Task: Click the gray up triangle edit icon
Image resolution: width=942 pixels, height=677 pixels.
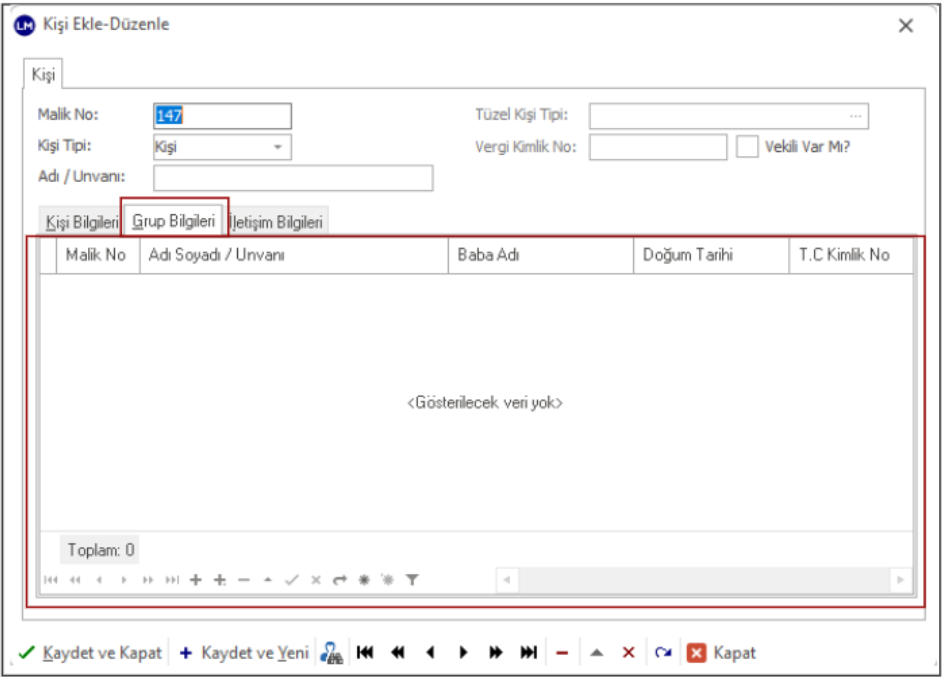Action: point(596,653)
